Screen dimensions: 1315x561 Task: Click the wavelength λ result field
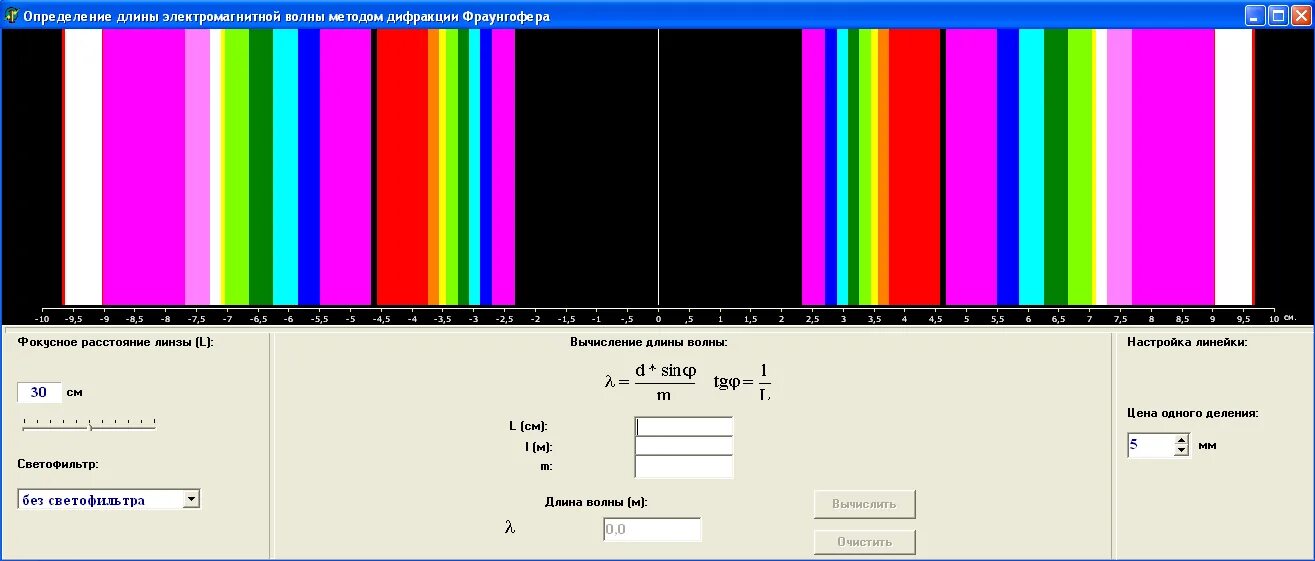(x=652, y=529)
